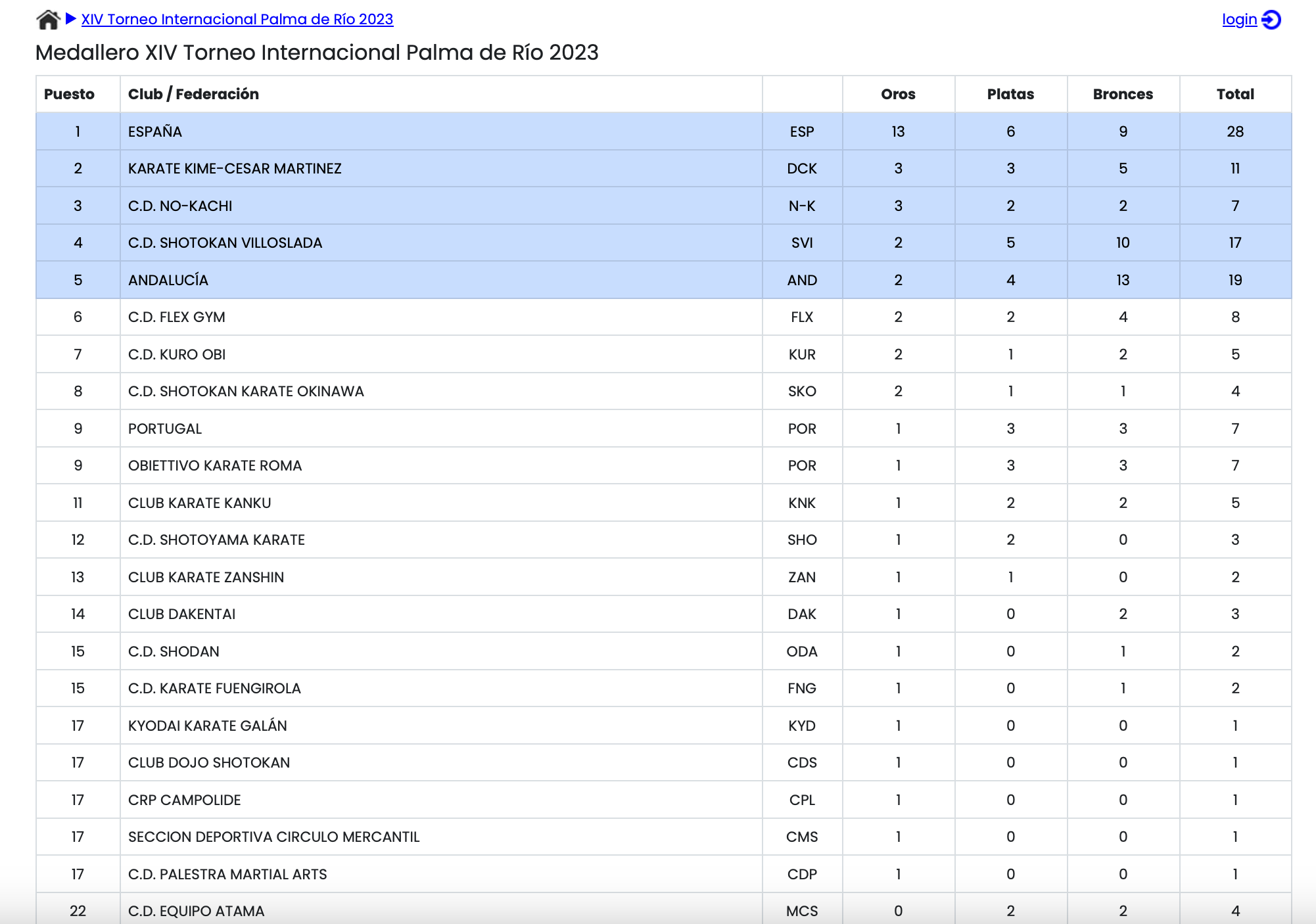
Task: Select the ESPAÑA row name
Action: [155, 131]
